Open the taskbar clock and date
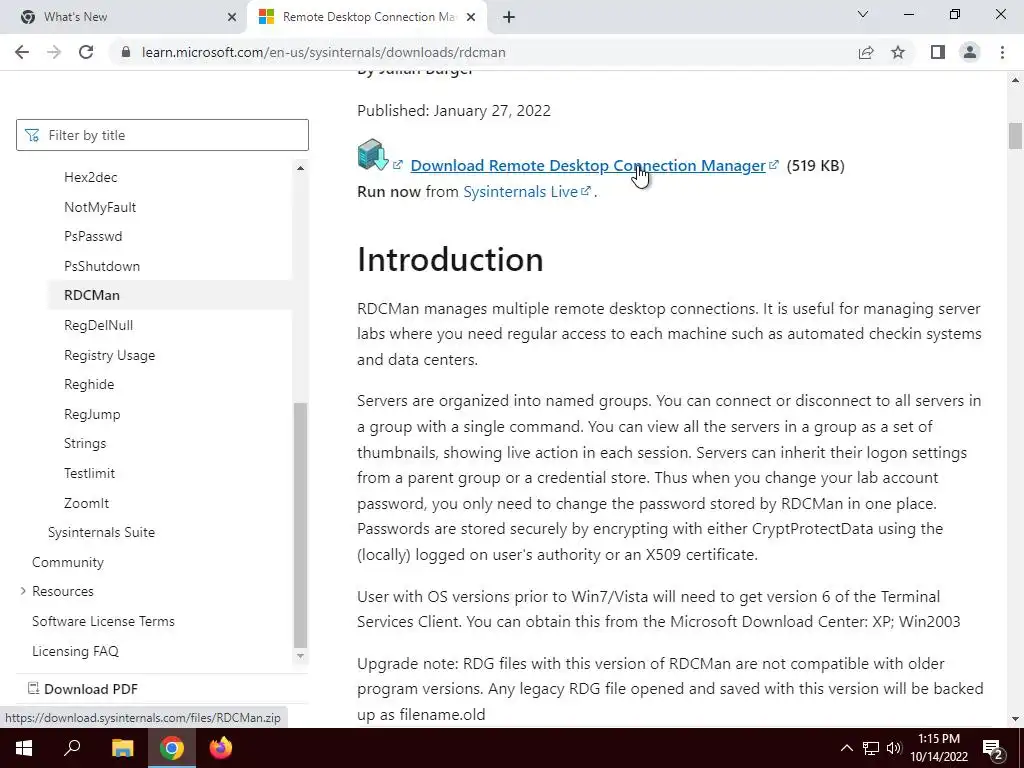Viewport: 1024px width, 768px height. (x=939, y=748)
